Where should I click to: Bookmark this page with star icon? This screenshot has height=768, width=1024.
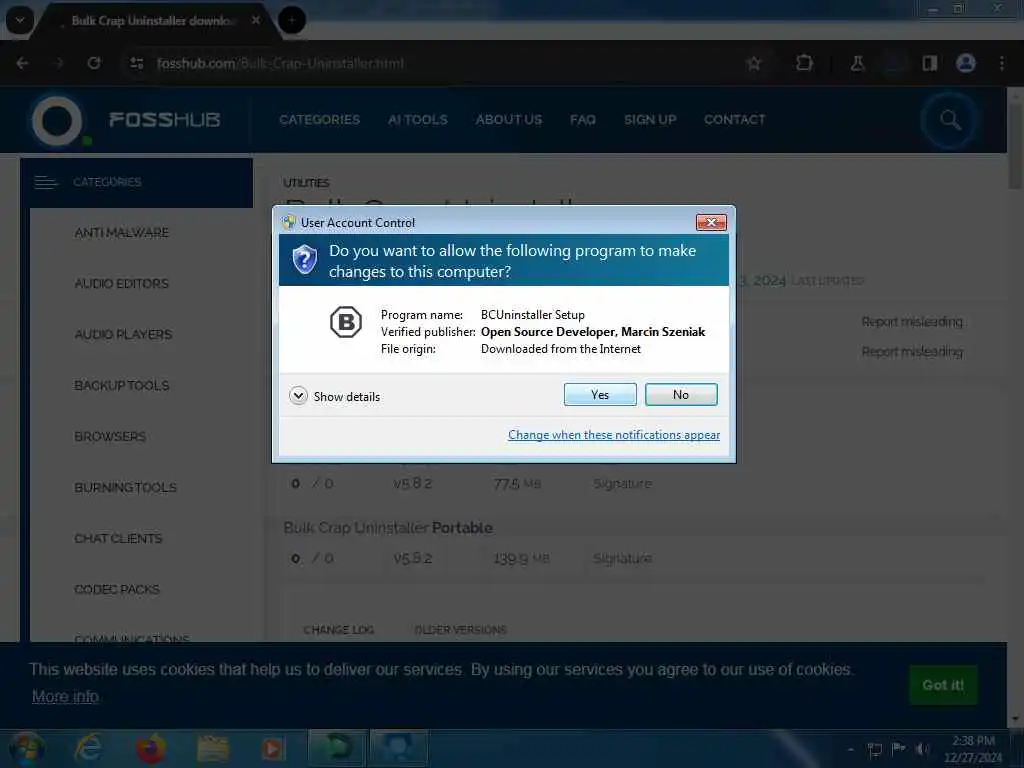pos(754,63)
